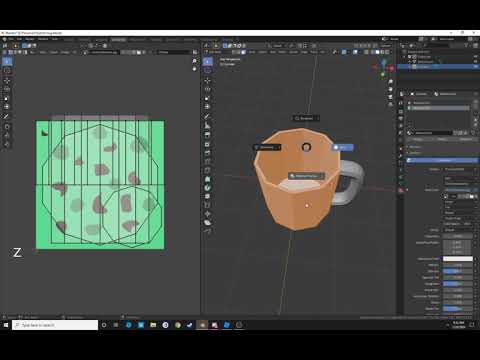Viewport: 480px width, 360px height.
Task: Select the Scale tool in UV editor toolbar
Action: tap(7, 98)
